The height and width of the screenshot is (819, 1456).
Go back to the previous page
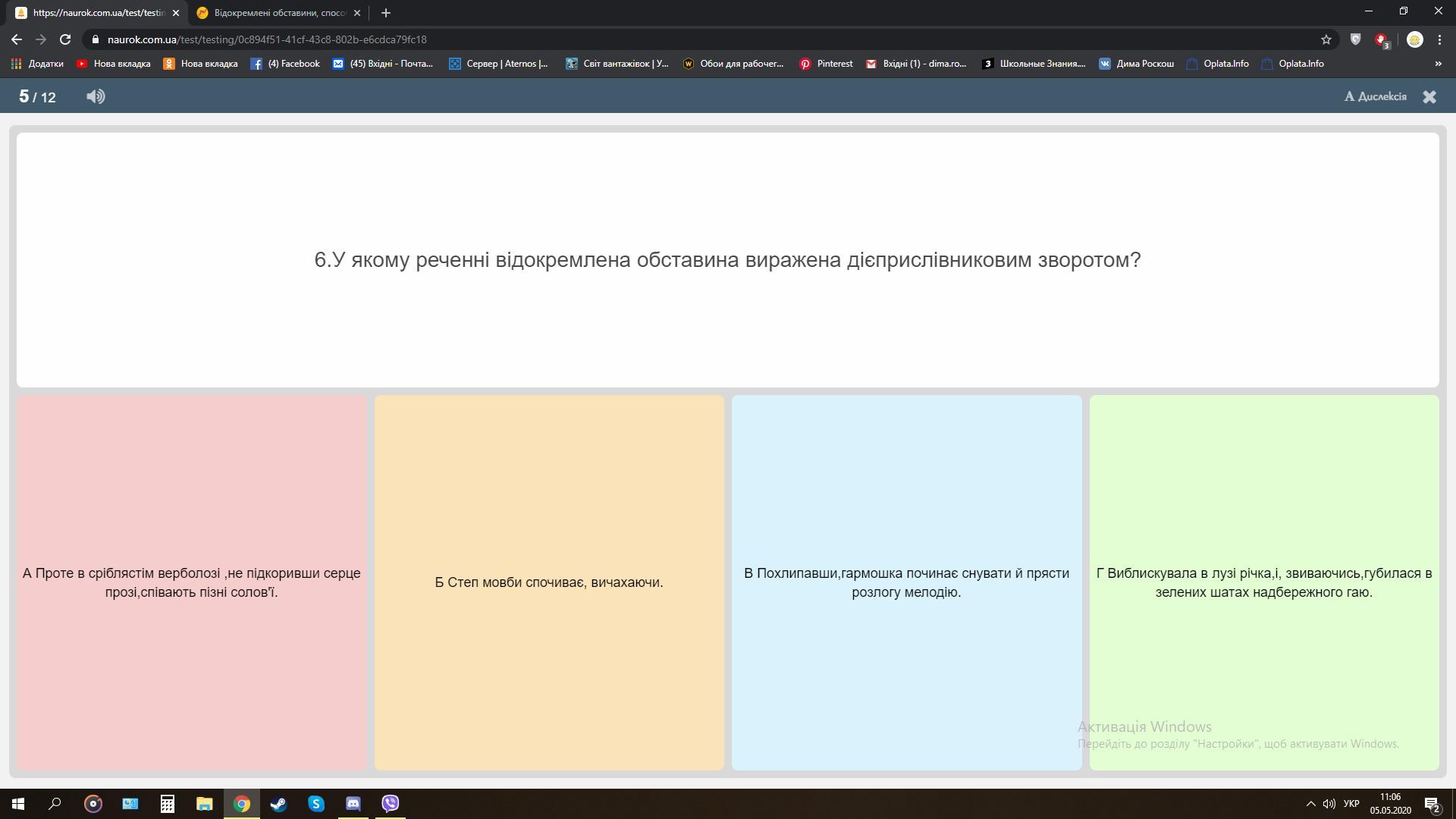click(17, 39)
